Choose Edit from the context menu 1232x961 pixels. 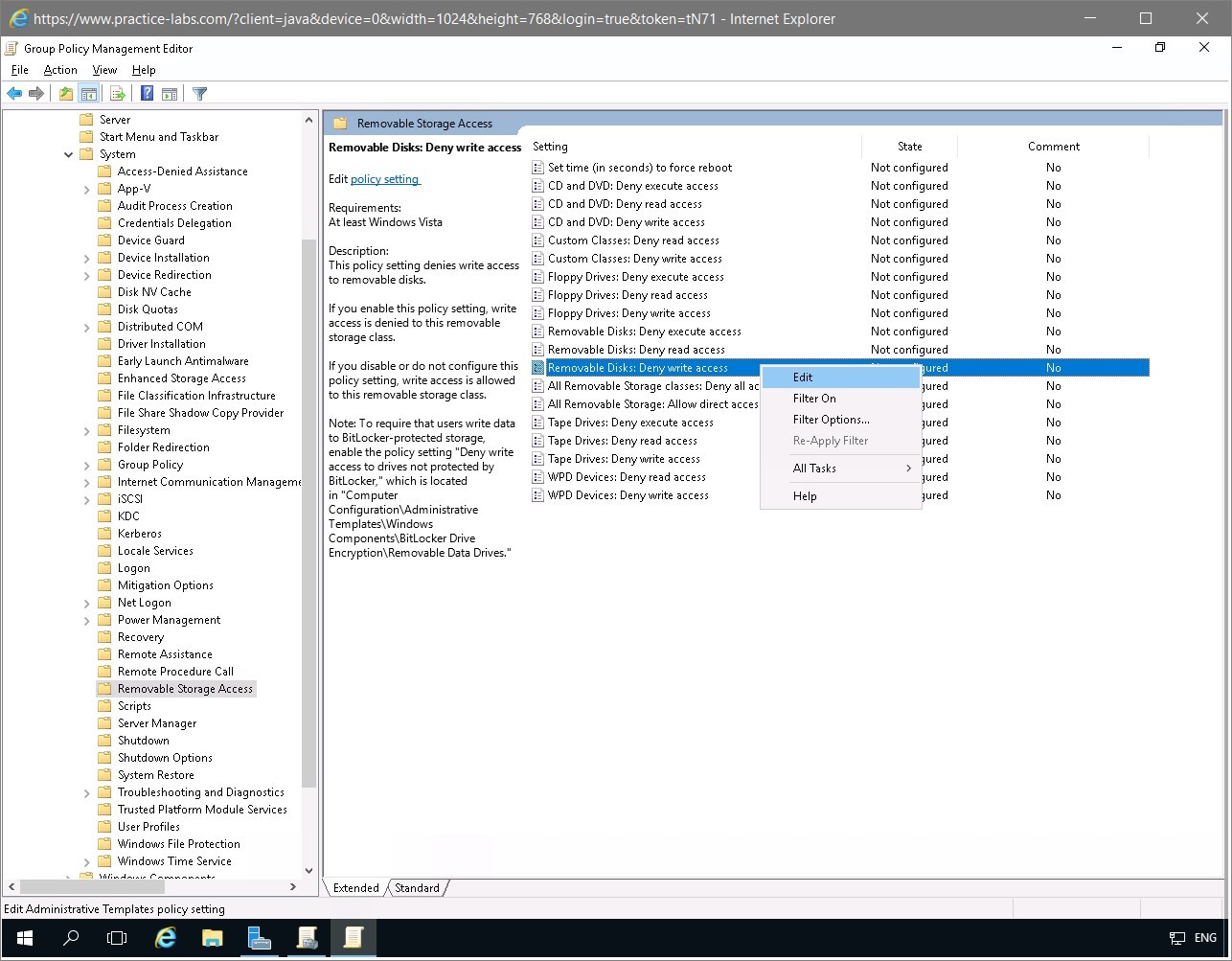[803, 377]
